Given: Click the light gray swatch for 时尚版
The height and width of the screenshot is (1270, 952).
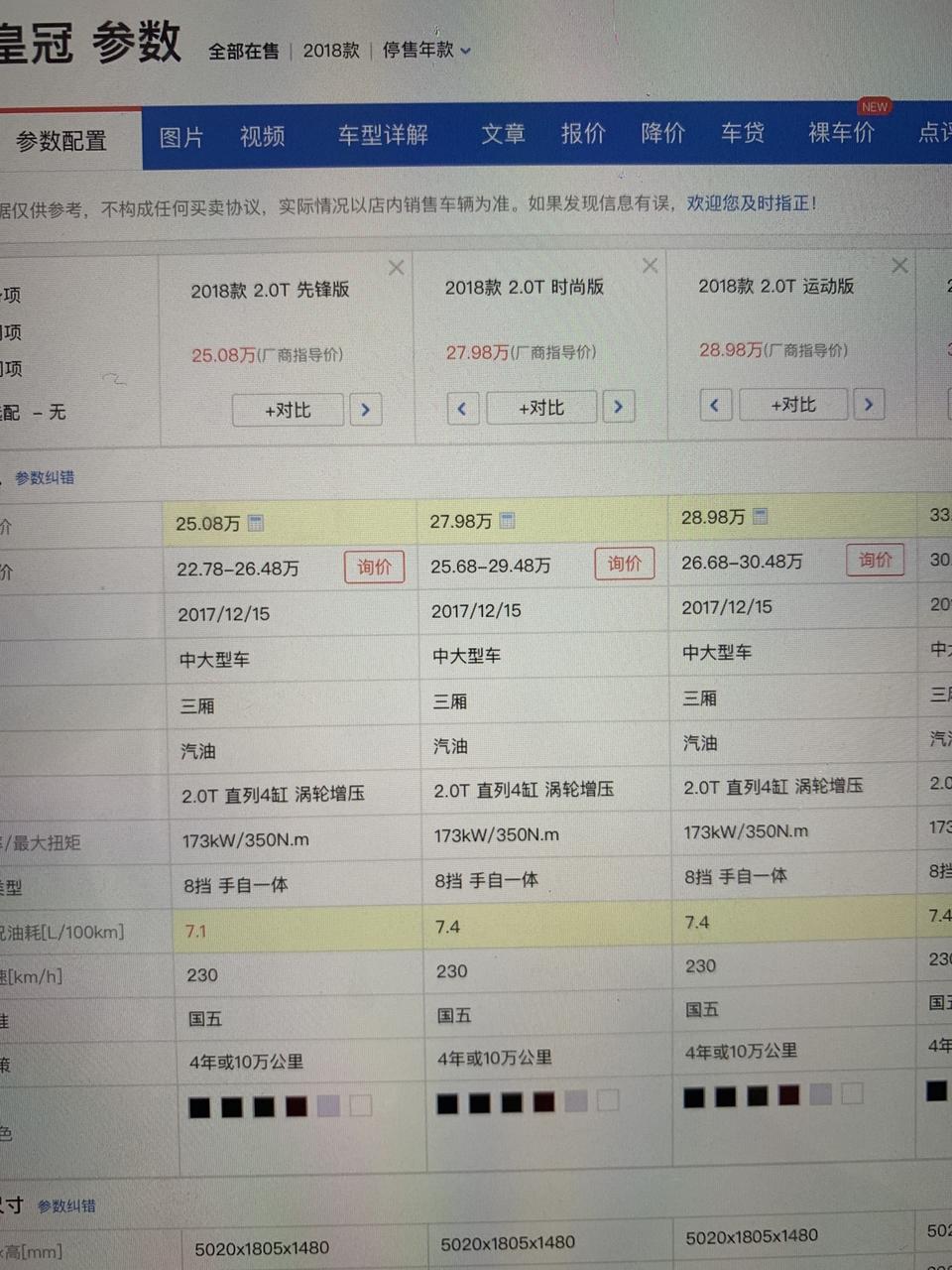Looking at the screenshot, I should 576,1101.
